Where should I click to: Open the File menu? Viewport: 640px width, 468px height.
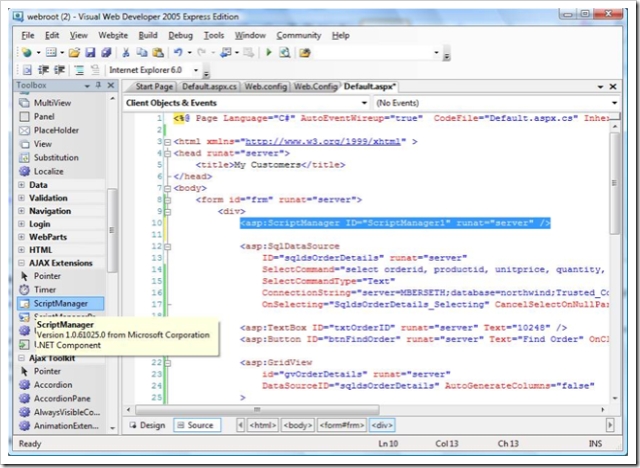28,35
